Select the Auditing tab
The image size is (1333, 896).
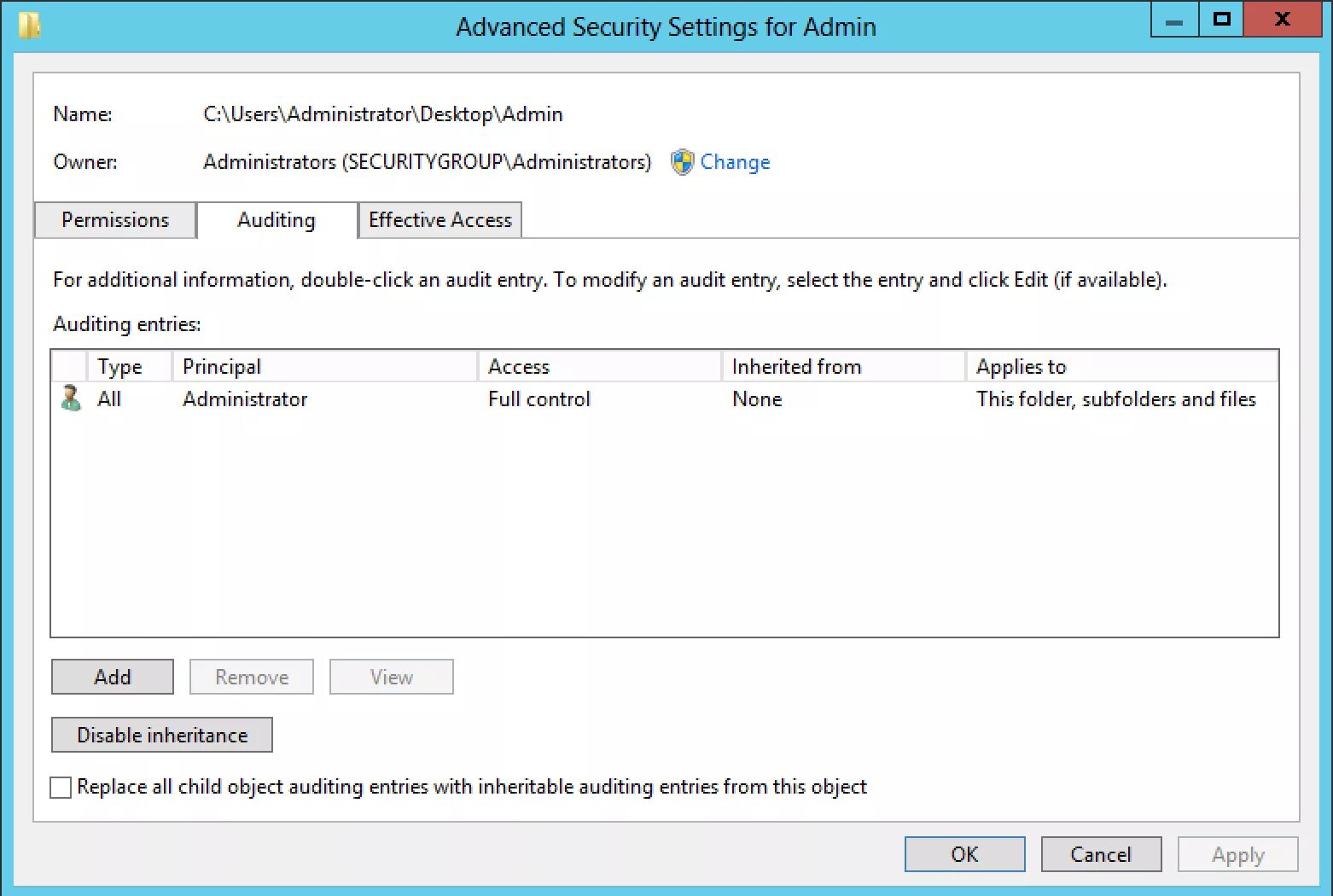pos(276,220)
